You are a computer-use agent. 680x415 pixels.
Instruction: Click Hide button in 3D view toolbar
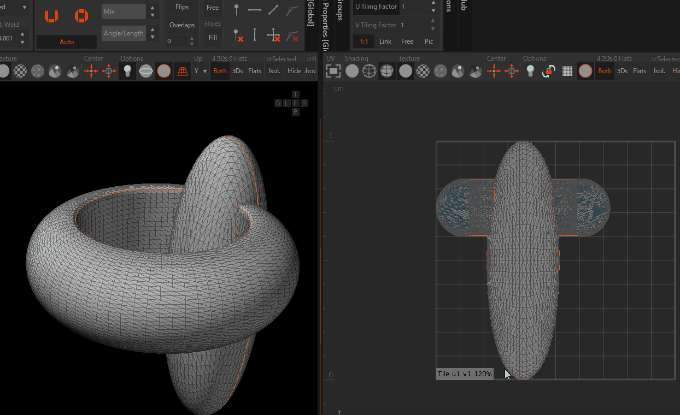click(294, 71)
